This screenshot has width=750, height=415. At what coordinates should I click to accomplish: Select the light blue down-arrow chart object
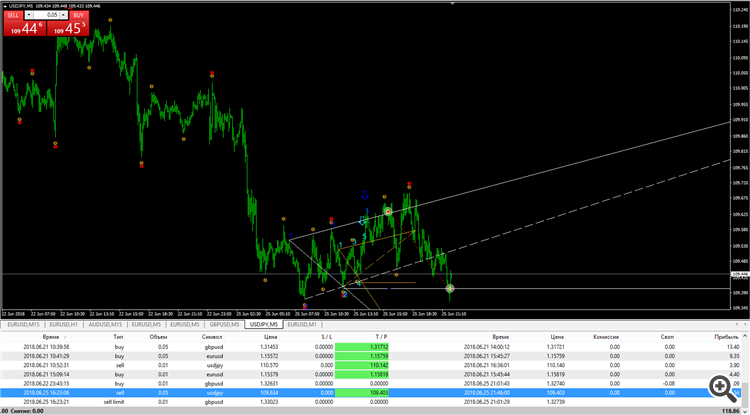(362, 220)
